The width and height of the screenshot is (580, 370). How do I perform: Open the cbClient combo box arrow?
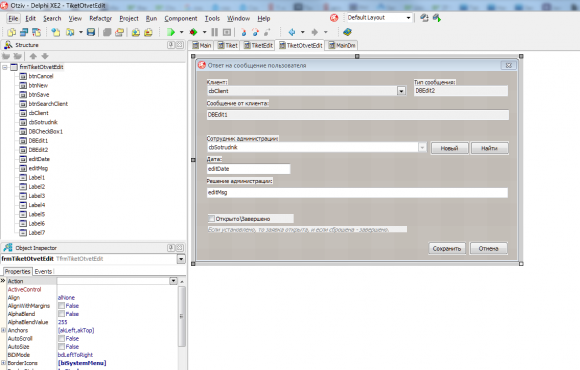point(401,91)
